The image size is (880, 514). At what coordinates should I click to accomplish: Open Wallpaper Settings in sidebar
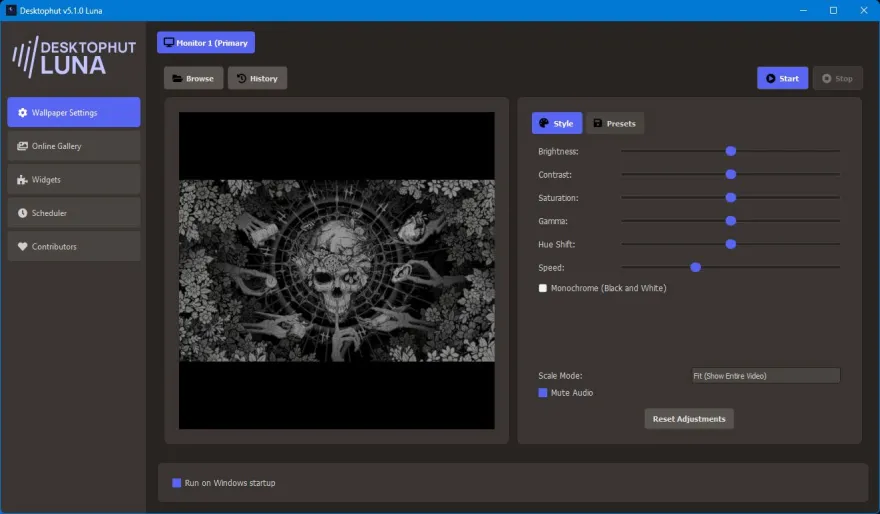(x=74, y=112)
